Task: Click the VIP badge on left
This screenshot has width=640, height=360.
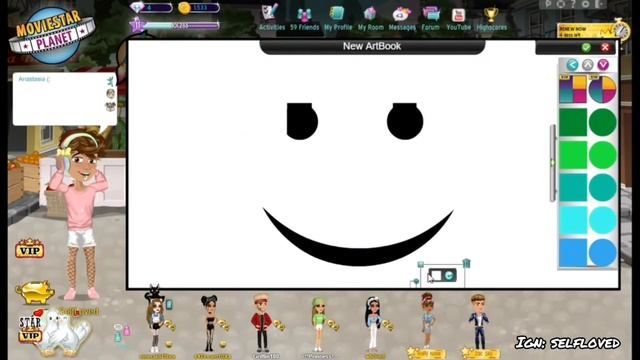Action: click(x=30, y=249)
